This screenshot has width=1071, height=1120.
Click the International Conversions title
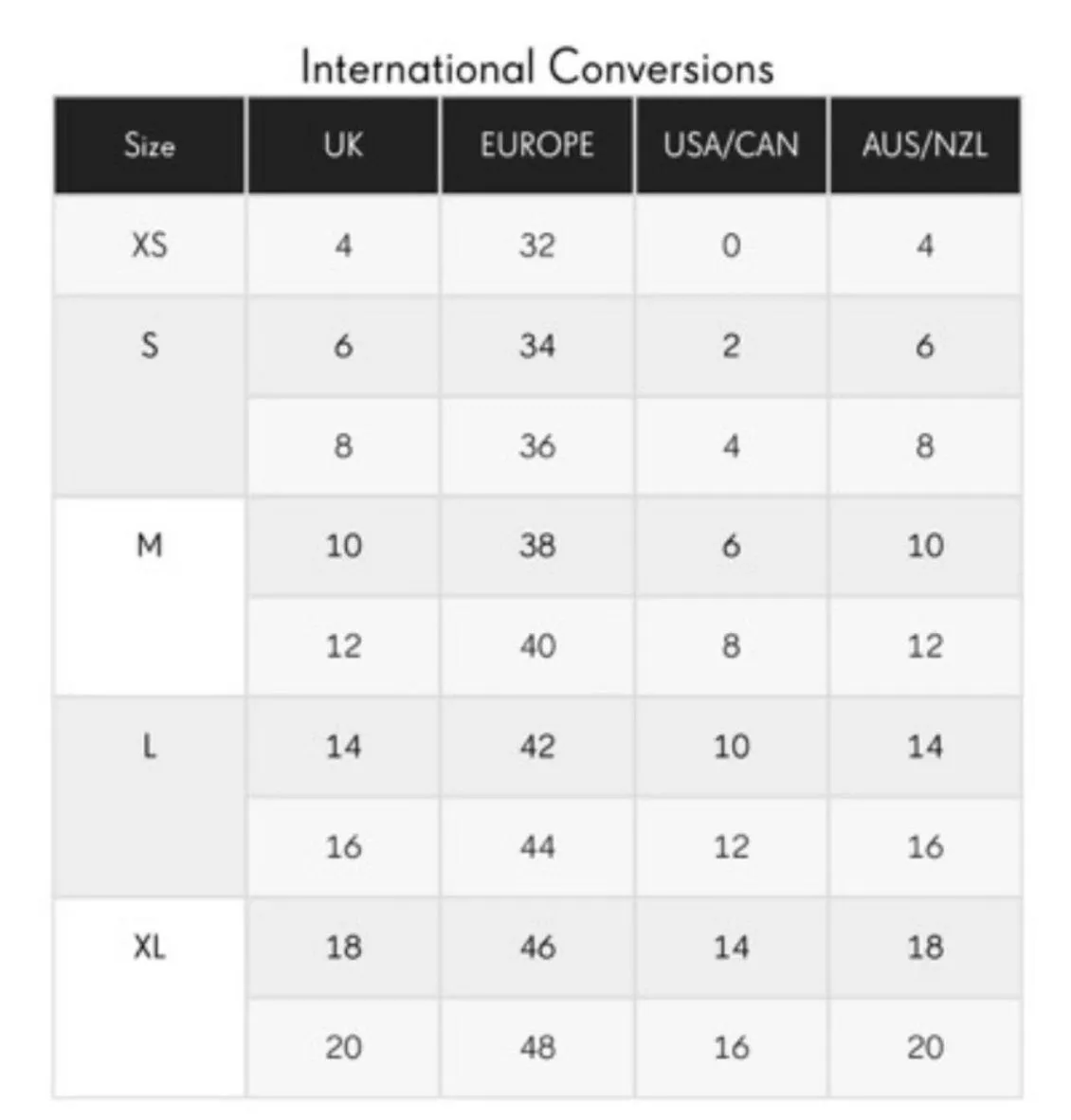pos(536,68)
